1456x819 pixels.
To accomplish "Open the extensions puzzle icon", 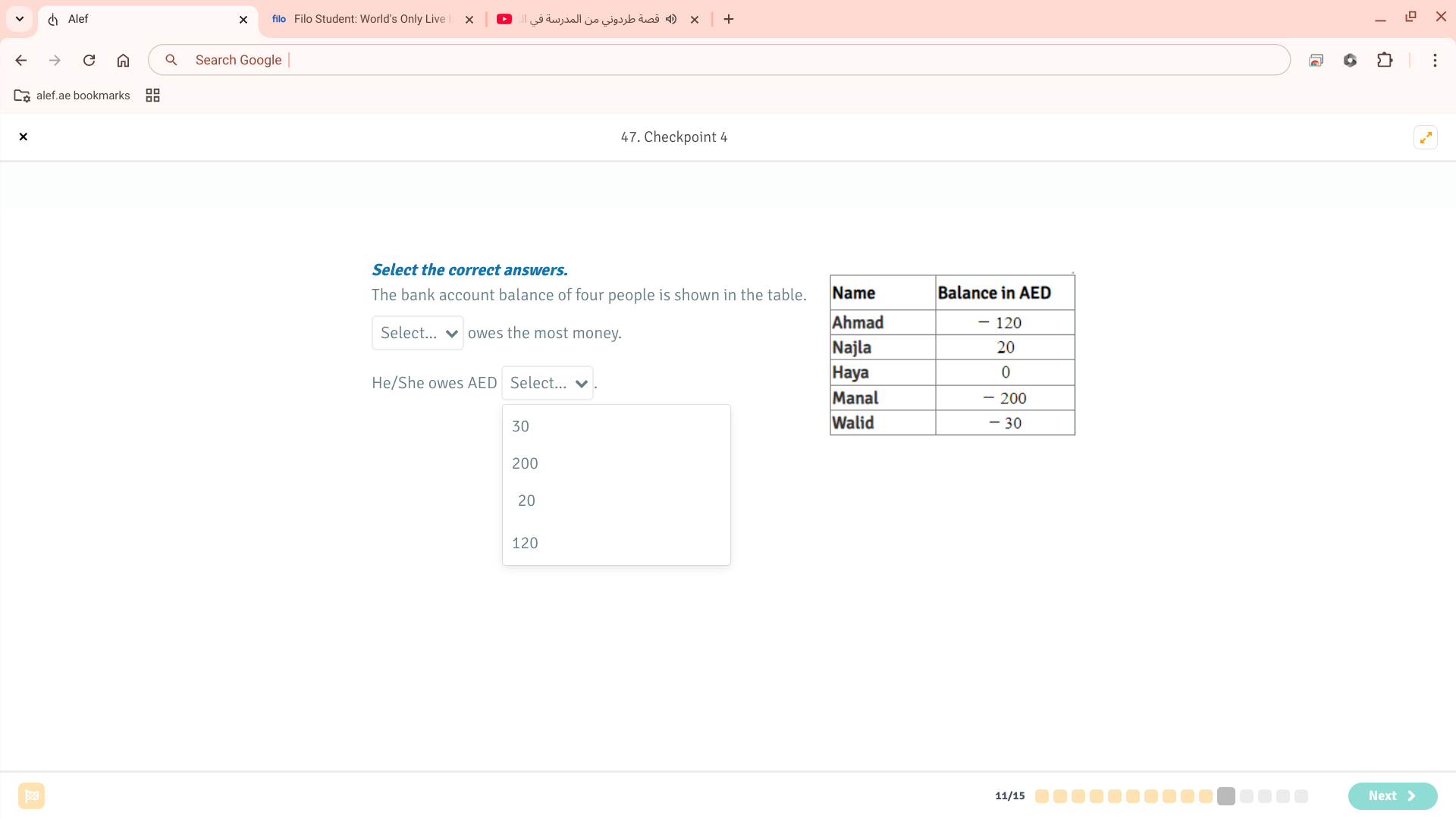I will (x=1385, y=60).
